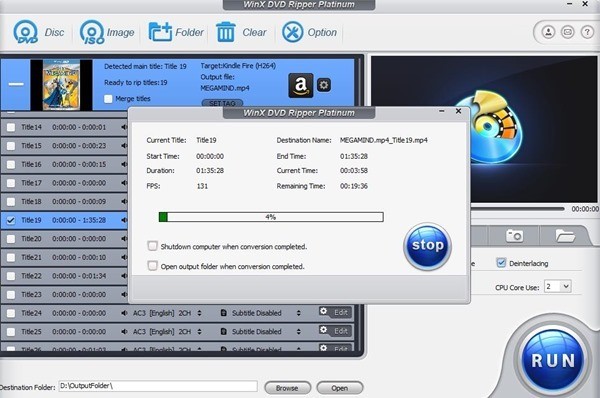Click the user account icon
This screenshot has width=600, height=398.
tap(548, 32)
